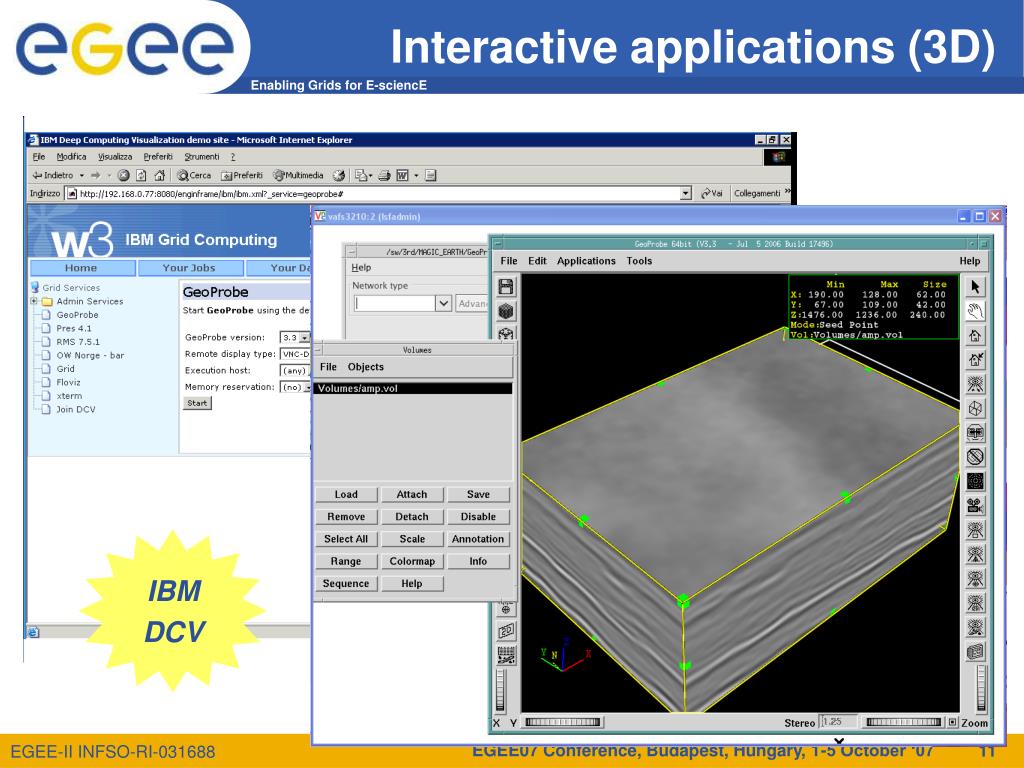Click the slider right of Stereo value
1024x768 pixels.
[903, 722]
